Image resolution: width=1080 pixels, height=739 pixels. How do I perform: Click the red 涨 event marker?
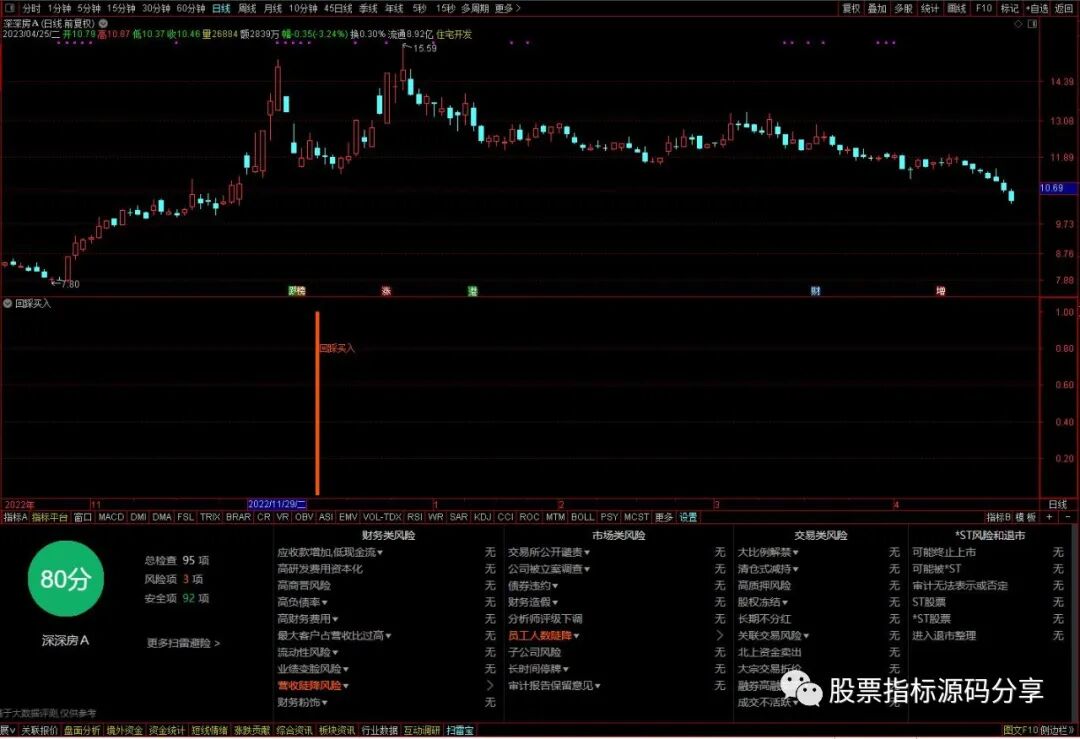(x=386, y=291)
